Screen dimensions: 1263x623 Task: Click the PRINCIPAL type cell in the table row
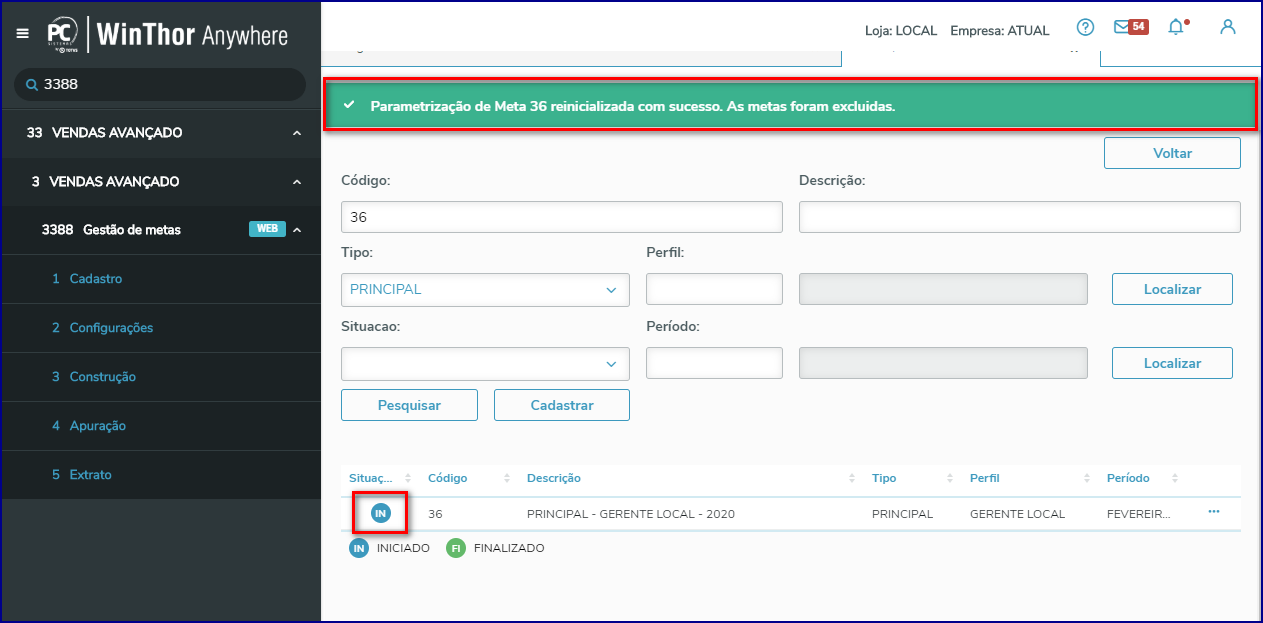coord(902,514)
